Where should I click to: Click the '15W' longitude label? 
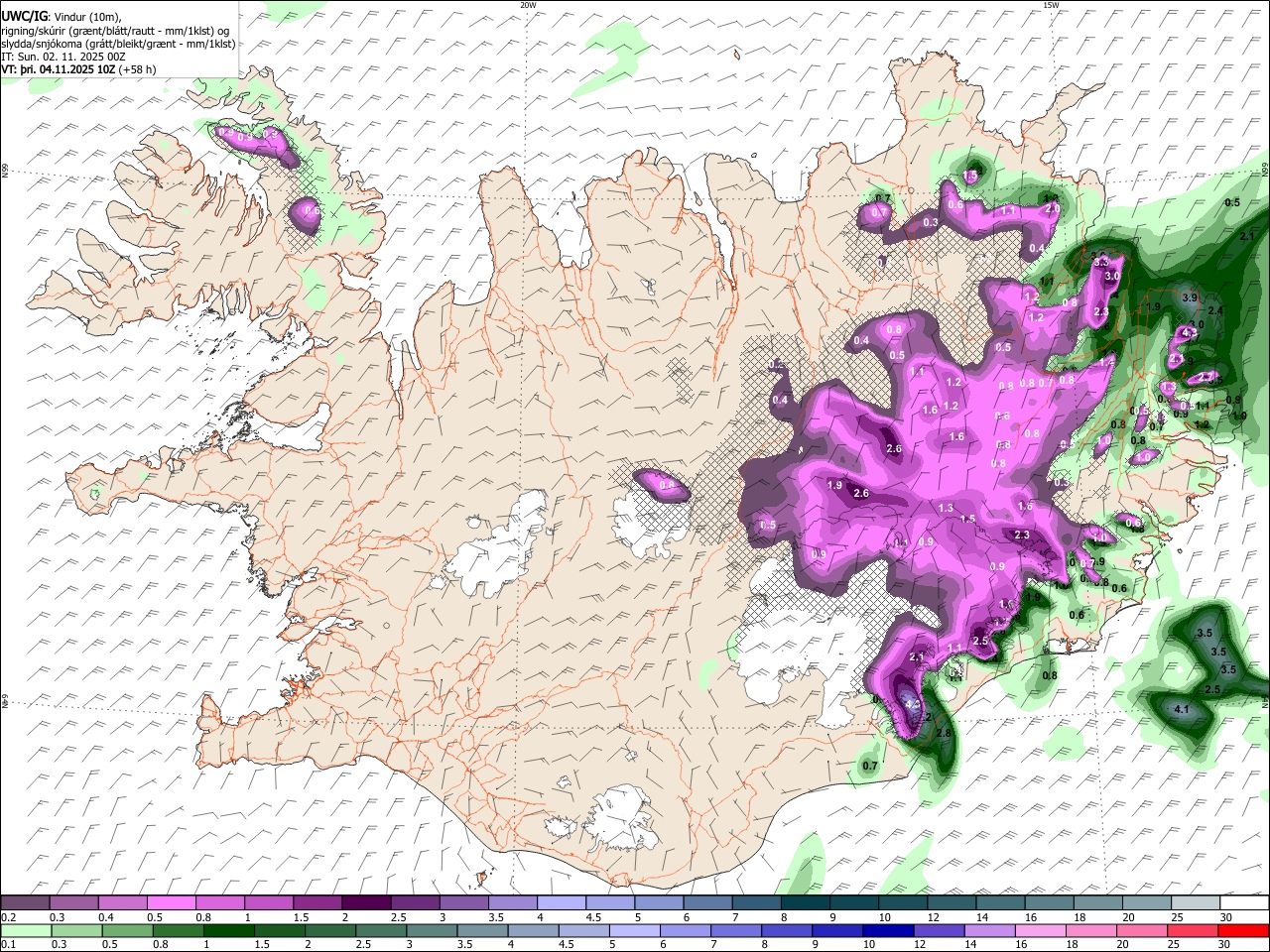pyautogui.click(x=1051, y=5)
